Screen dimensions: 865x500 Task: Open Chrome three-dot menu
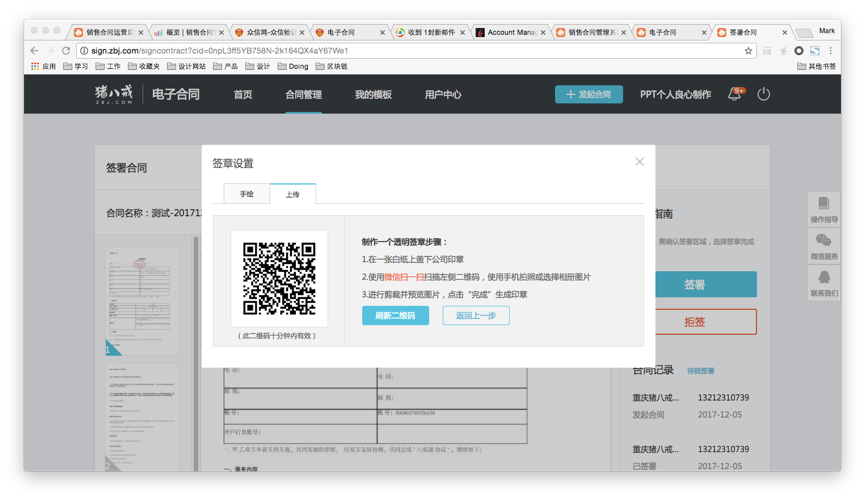coord(831,51)
